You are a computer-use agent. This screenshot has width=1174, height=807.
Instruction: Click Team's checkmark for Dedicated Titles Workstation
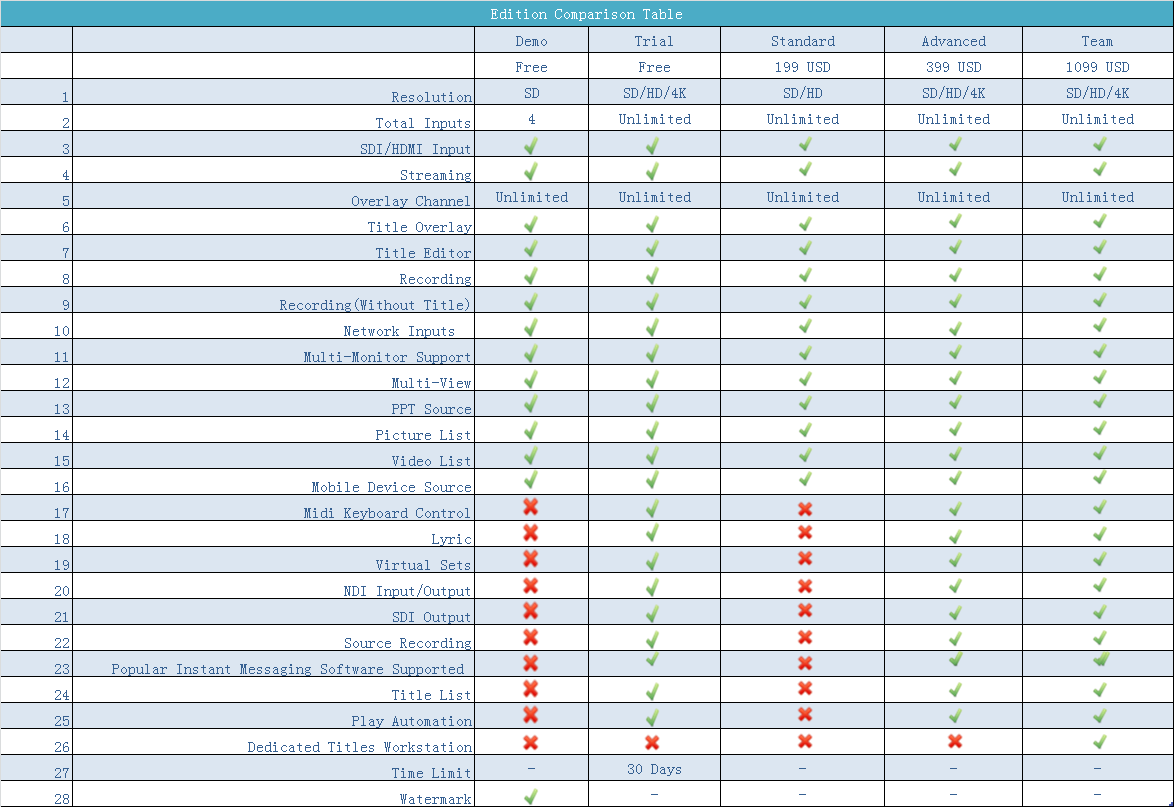click(x=1099, y=741)
